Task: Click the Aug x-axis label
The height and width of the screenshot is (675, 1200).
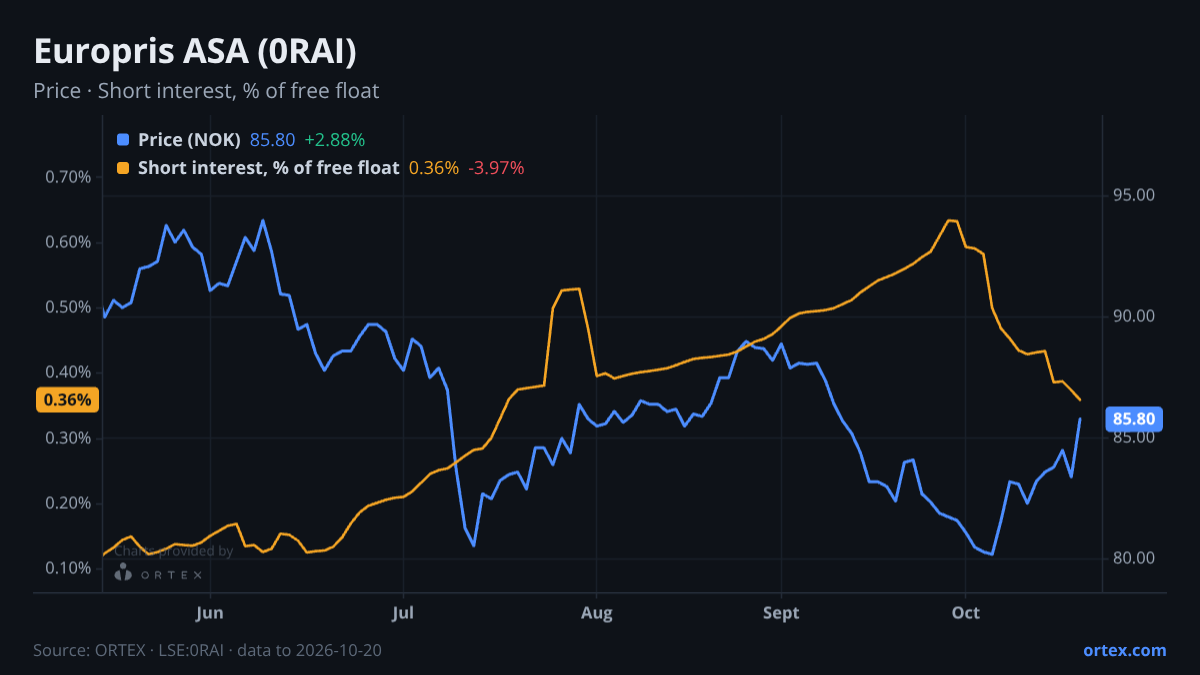Action: (x=596, y=613)
